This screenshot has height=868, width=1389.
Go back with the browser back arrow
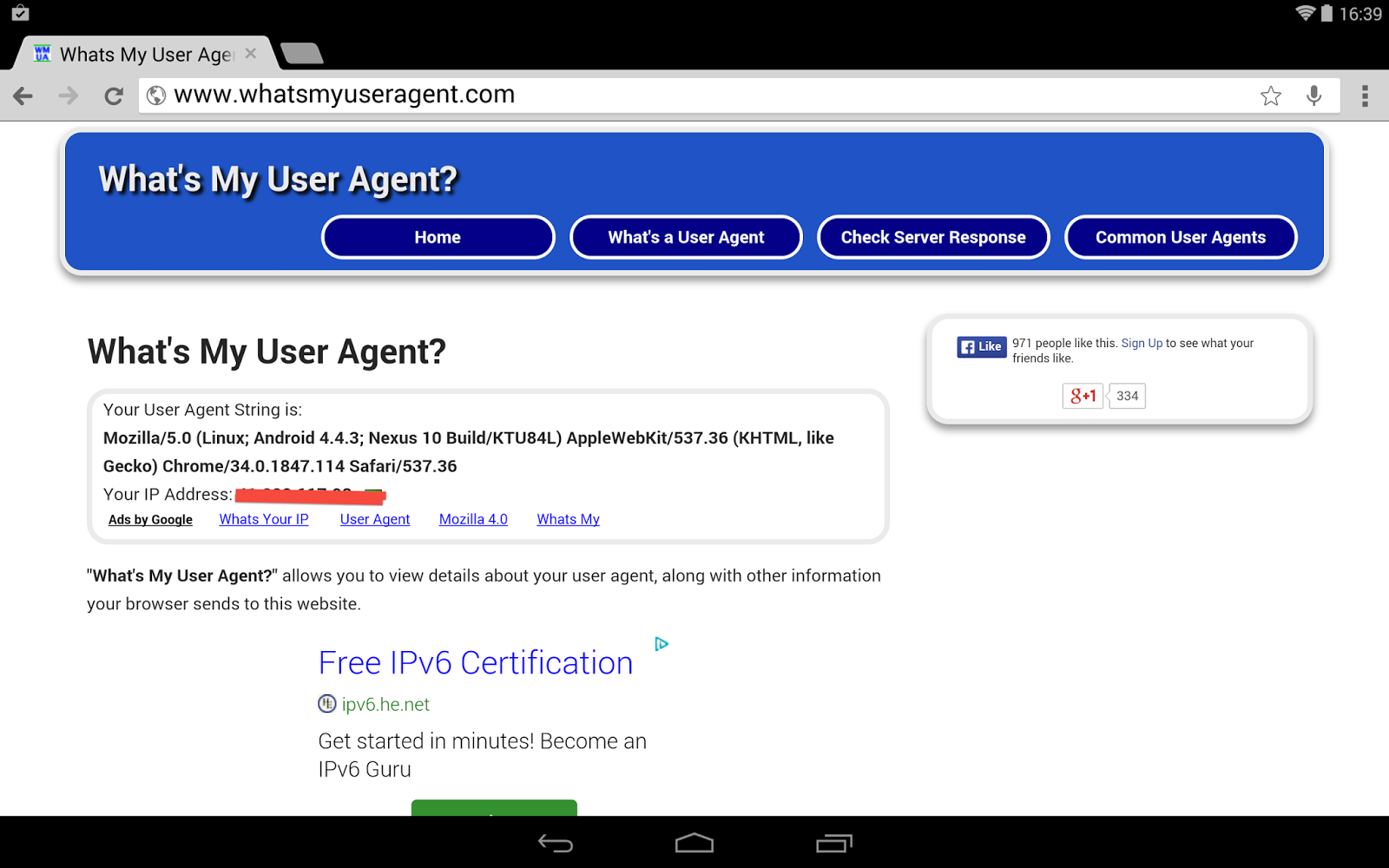pos(23,95)
